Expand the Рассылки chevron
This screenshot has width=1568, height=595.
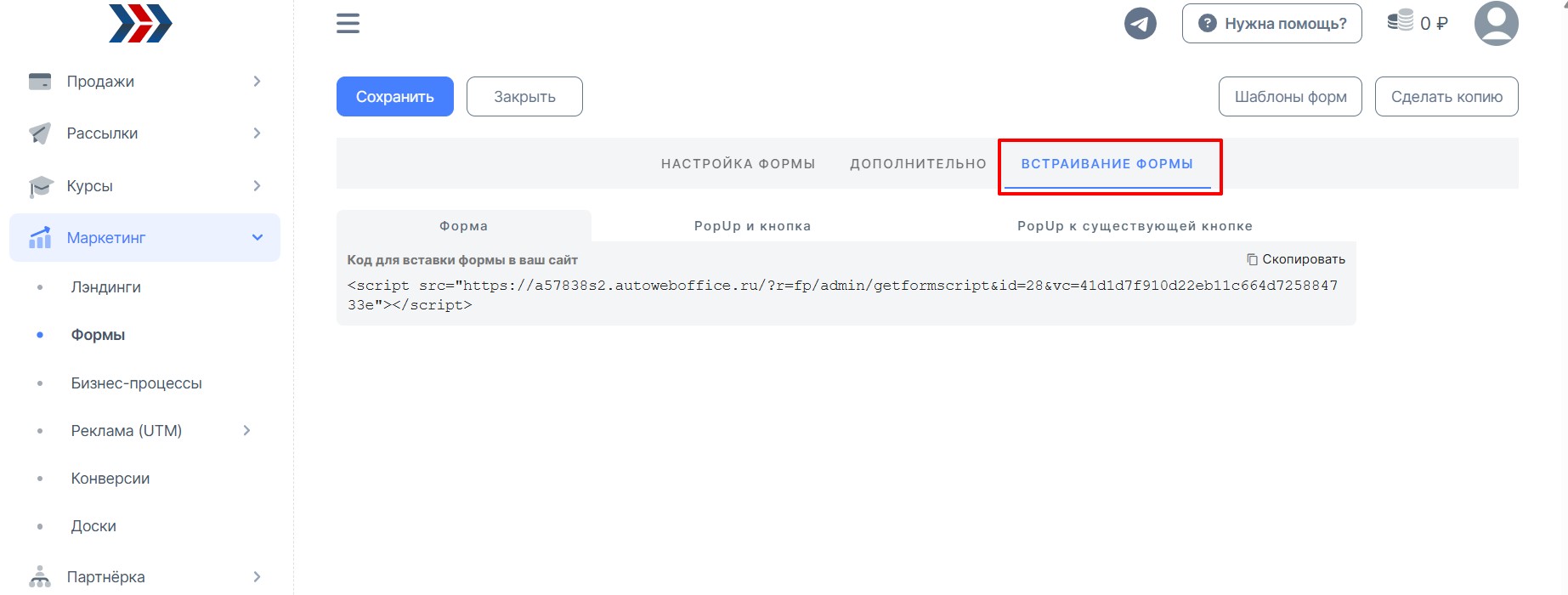(x=257, y=133)
